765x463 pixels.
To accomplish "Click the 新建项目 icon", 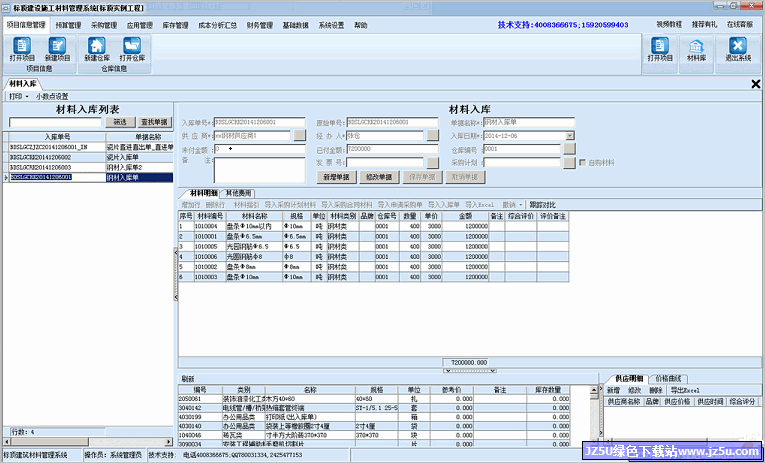I will [x=57, y=46].
